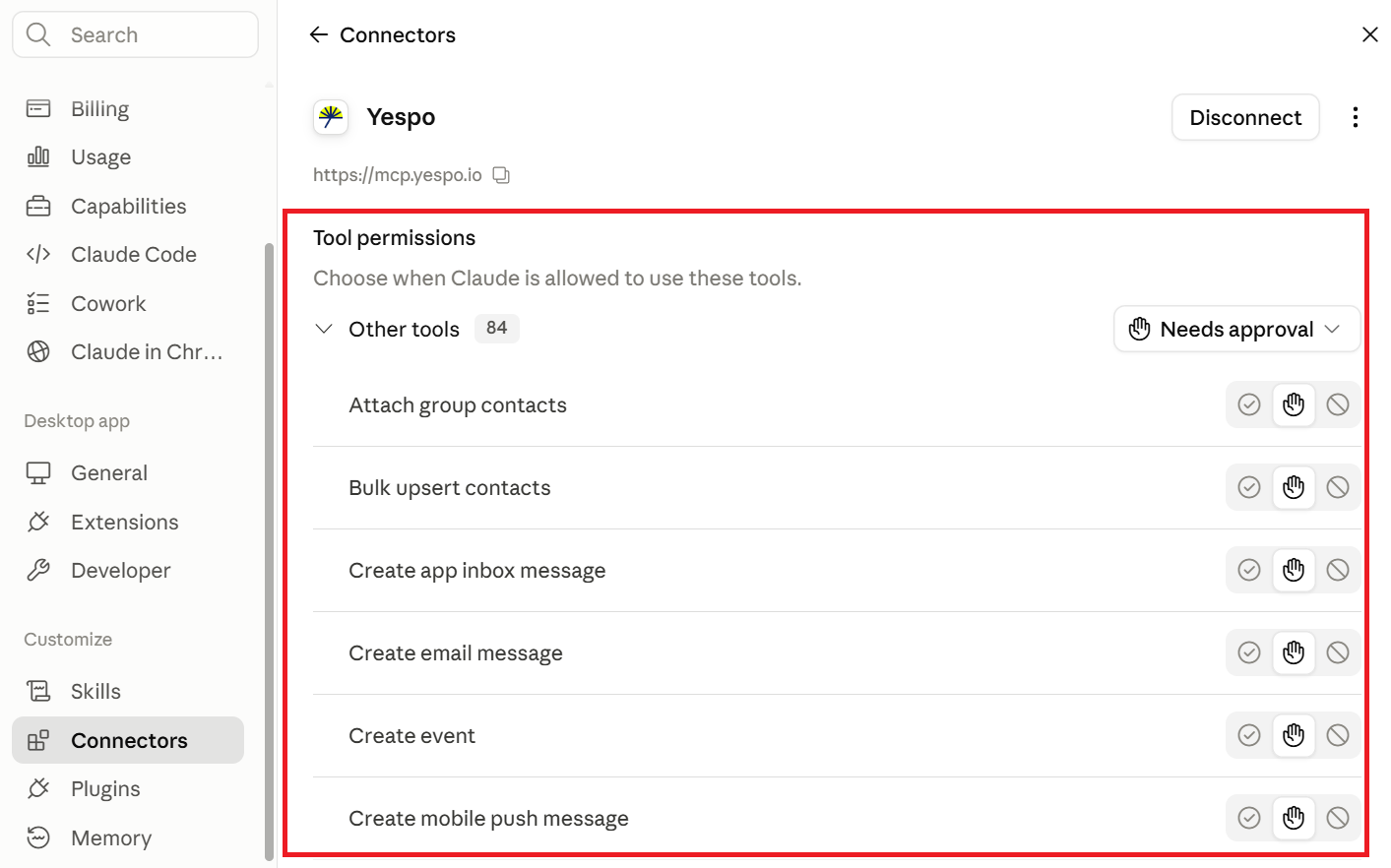Click the Developer wrench icon

coord(38,570)
